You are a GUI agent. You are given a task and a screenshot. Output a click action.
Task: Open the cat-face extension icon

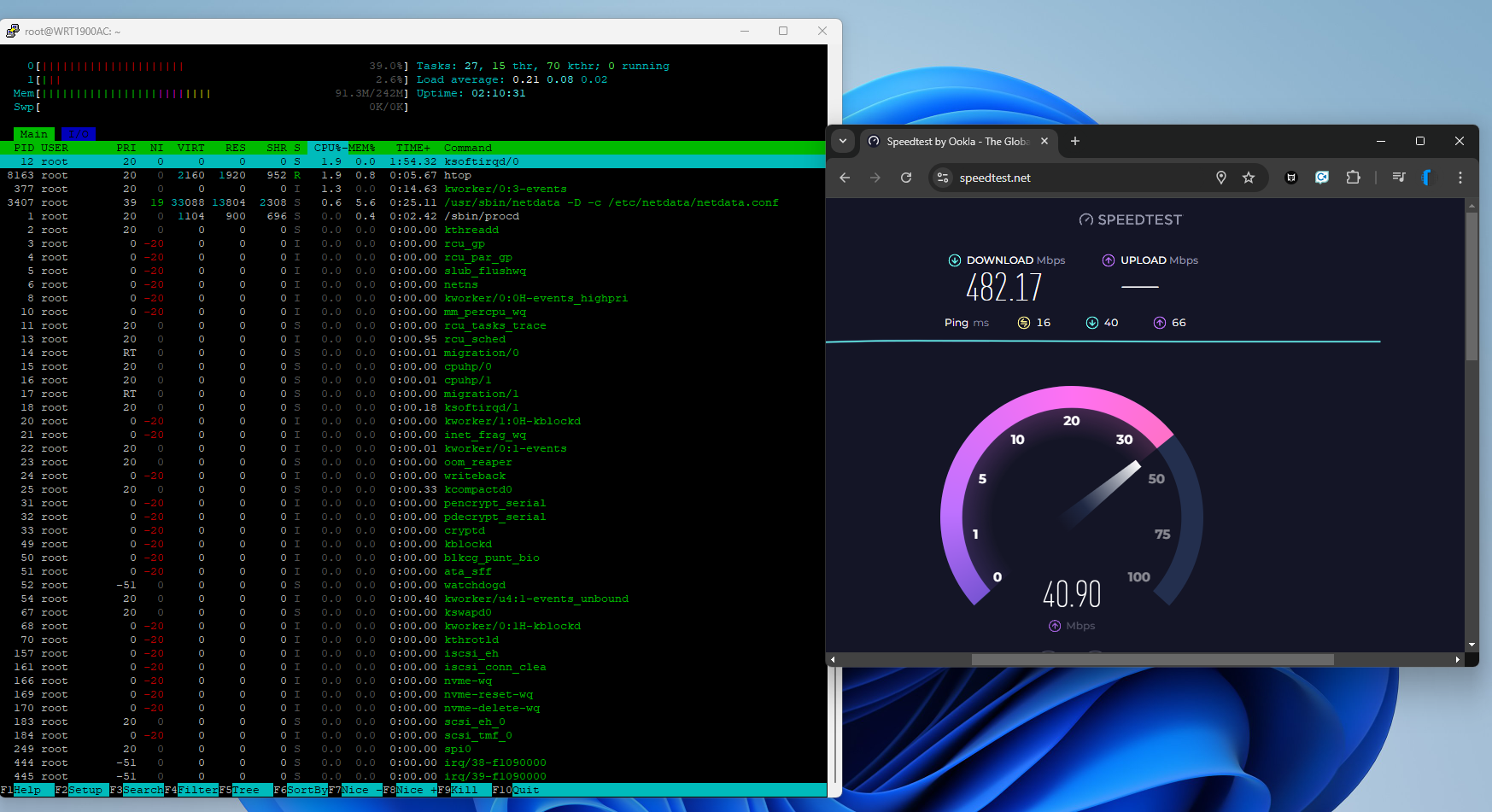(x=1291, y=178)
